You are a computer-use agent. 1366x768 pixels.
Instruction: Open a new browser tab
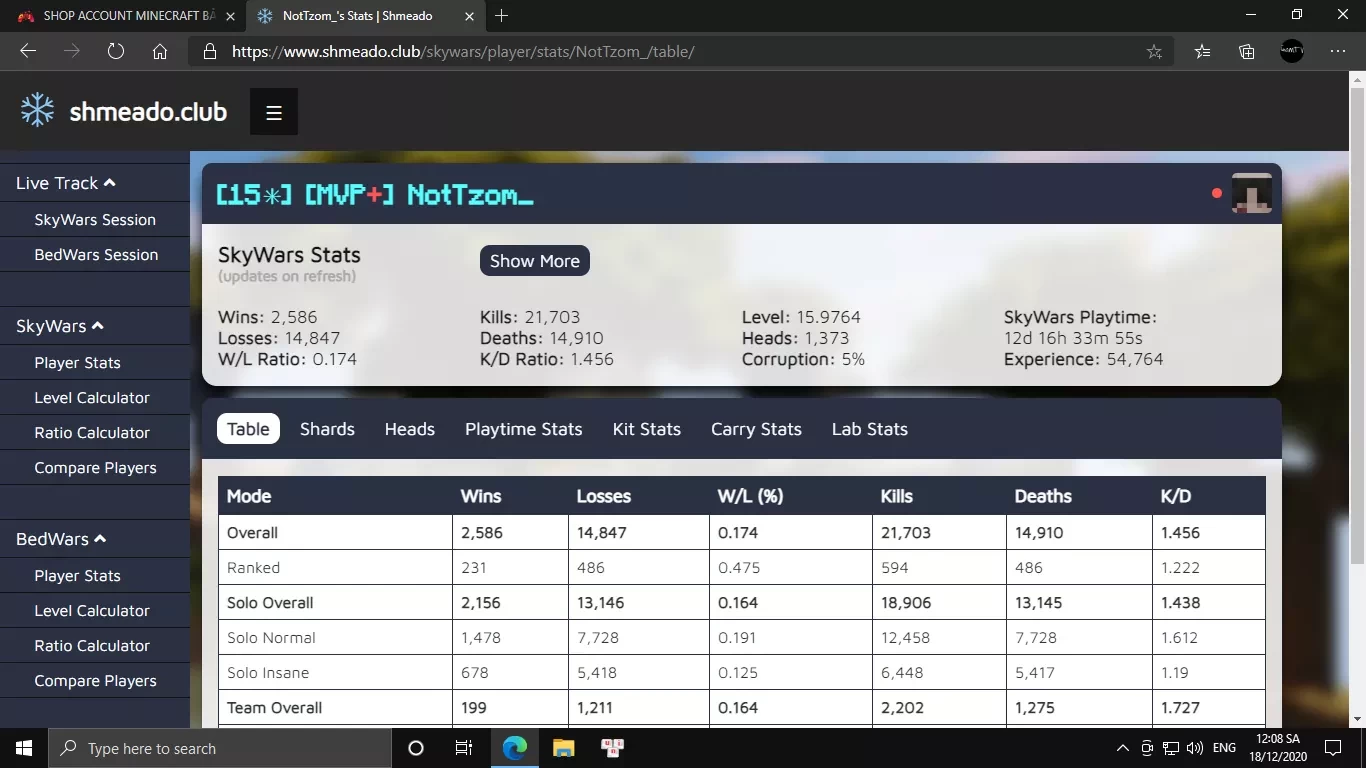(x=502, y=16)
